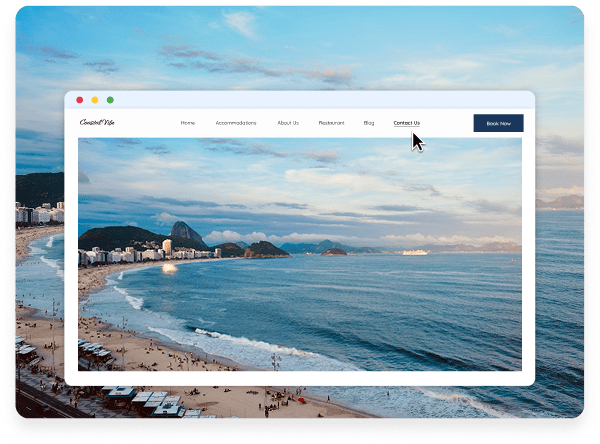Click the red close window dot

pyautogui.click(x=80, y=100)
